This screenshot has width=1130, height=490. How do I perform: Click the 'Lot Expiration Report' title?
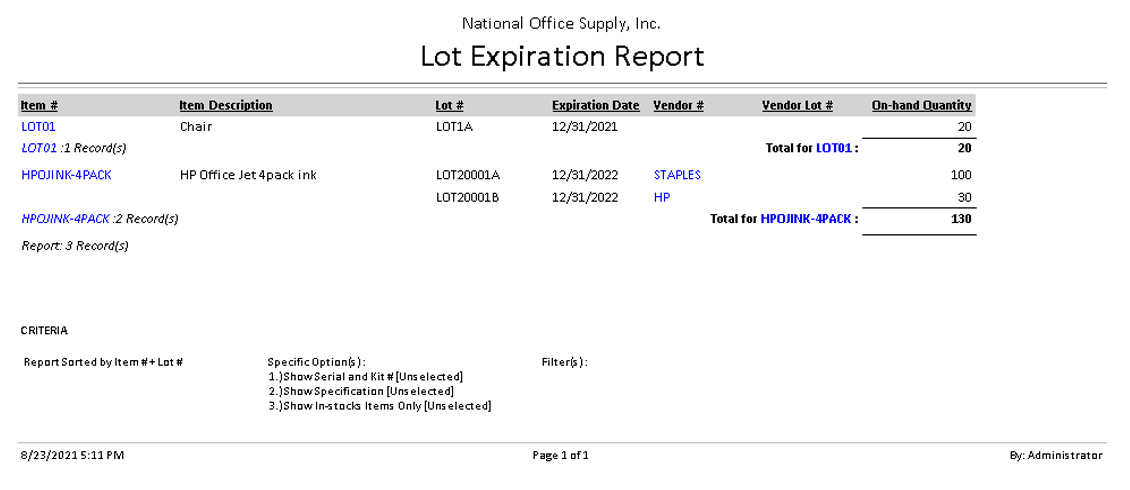tap(562, 56)
